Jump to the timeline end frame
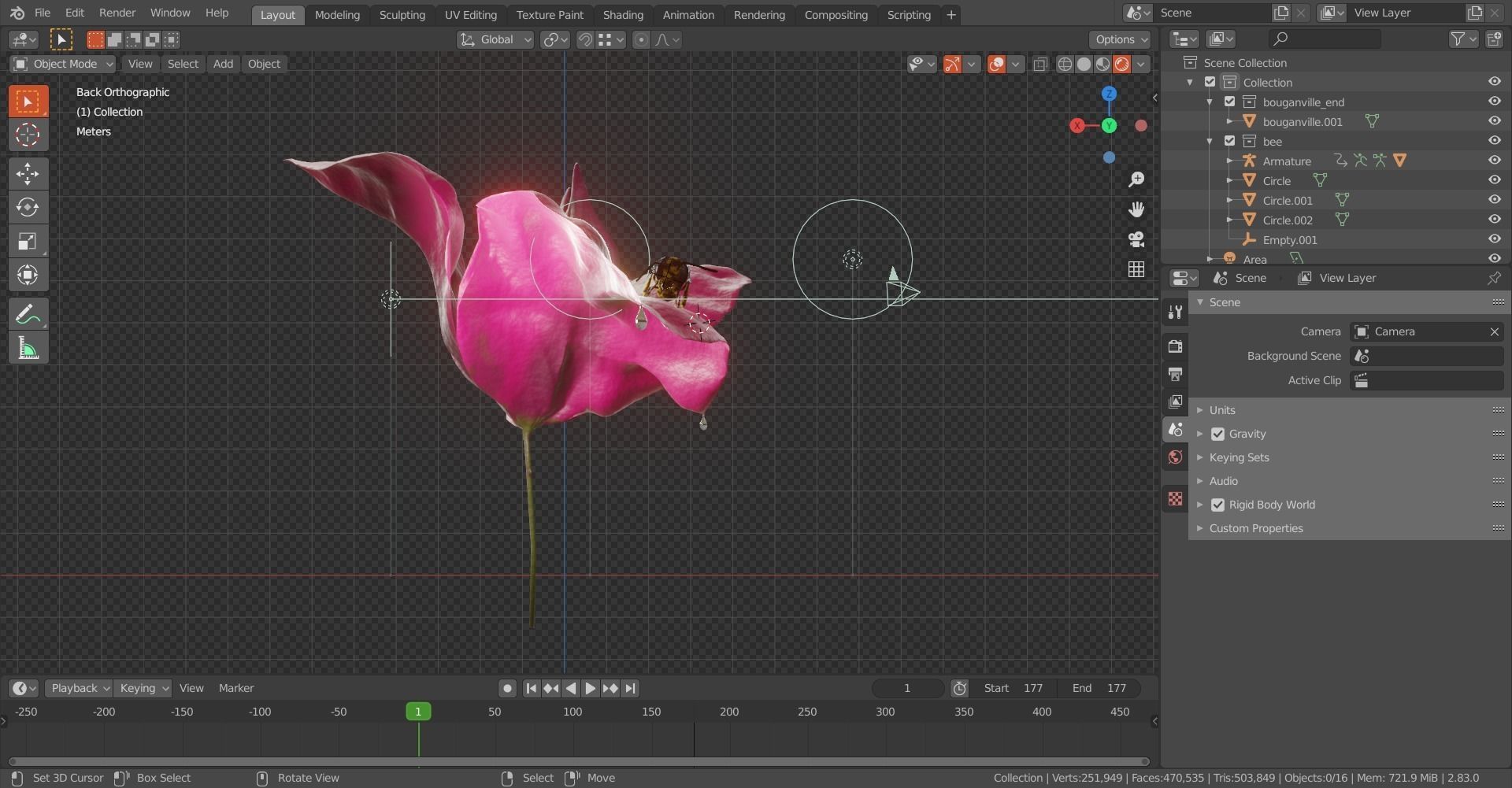Screen dimensions: 1512x788 tap(630, 688)
